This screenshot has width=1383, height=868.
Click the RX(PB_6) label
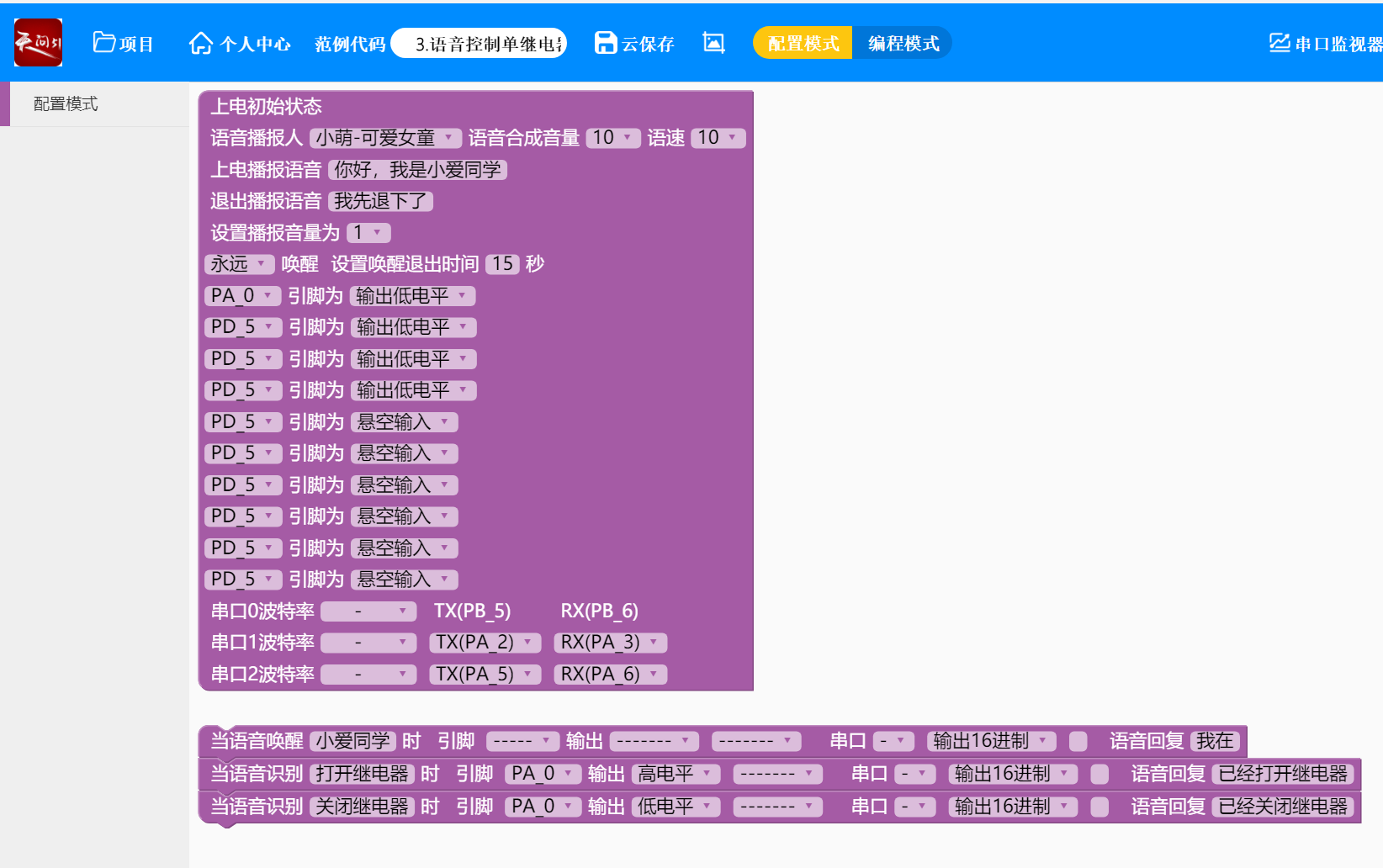click(x=600, y=611)
